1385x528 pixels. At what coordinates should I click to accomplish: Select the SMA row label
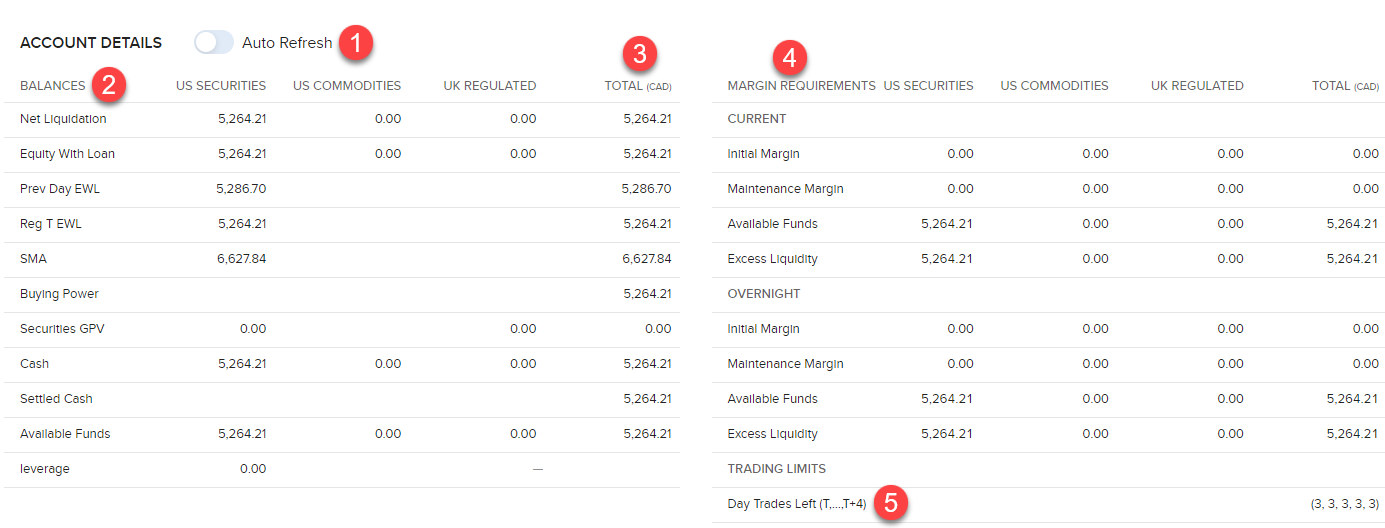click(33, 259)
